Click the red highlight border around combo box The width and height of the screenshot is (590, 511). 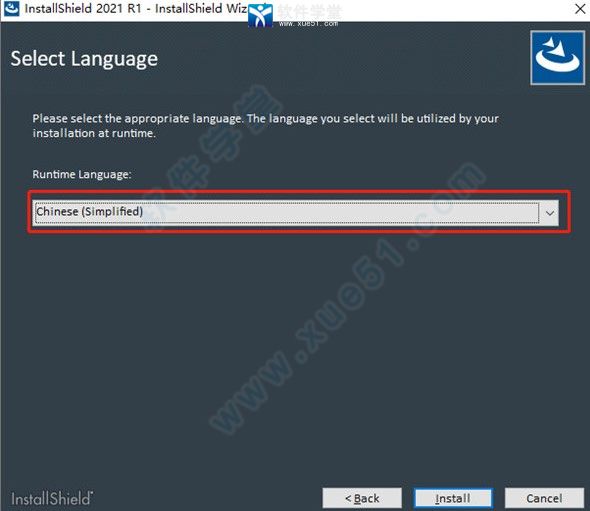point(299,192)
